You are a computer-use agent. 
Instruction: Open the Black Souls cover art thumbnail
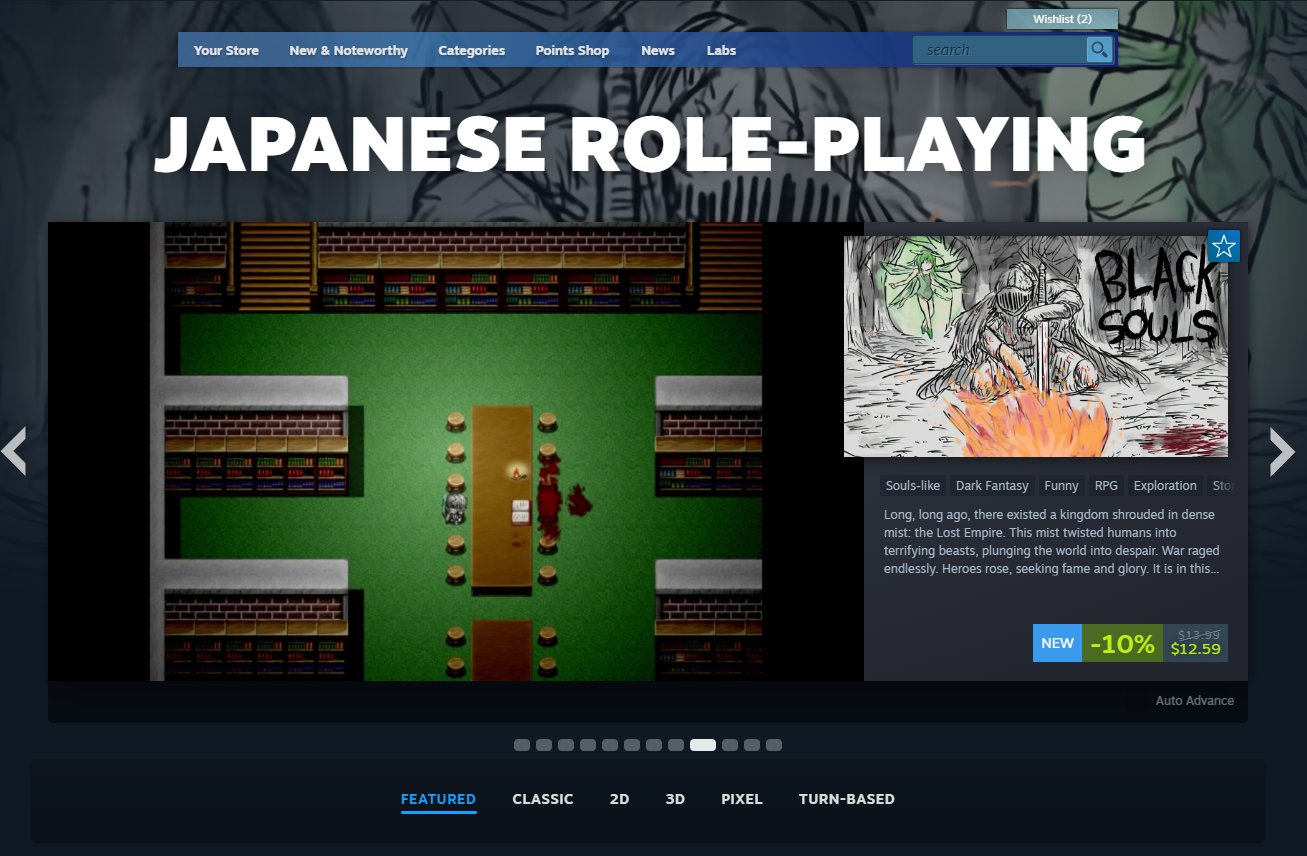[x=1035, y=346]
